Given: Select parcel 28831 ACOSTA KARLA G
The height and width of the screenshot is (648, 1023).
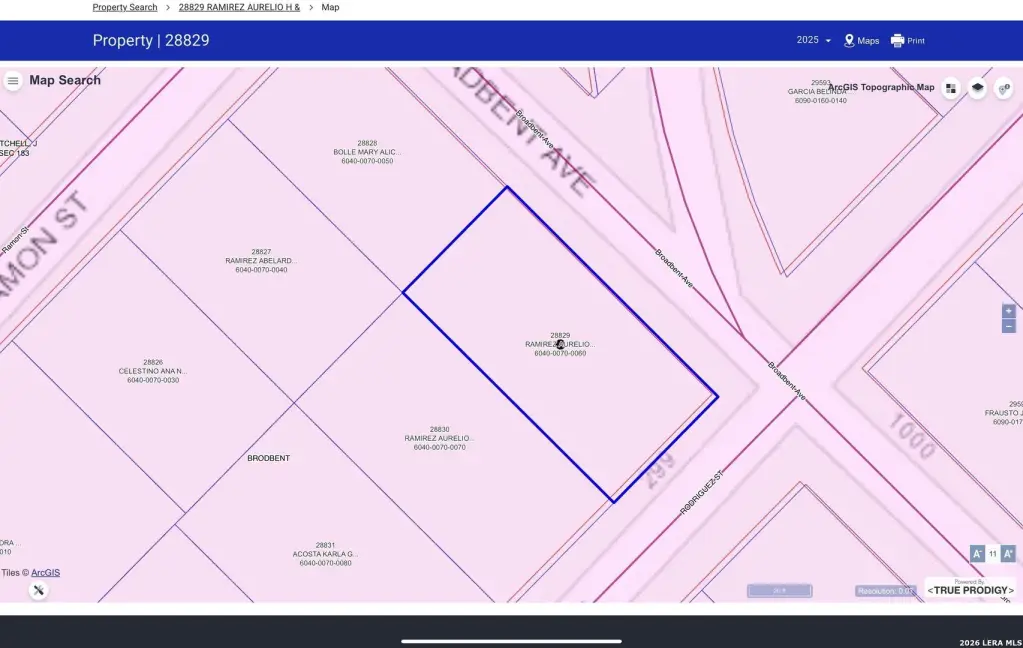Looking at the screenshot, I should click(x=325, y=554).
